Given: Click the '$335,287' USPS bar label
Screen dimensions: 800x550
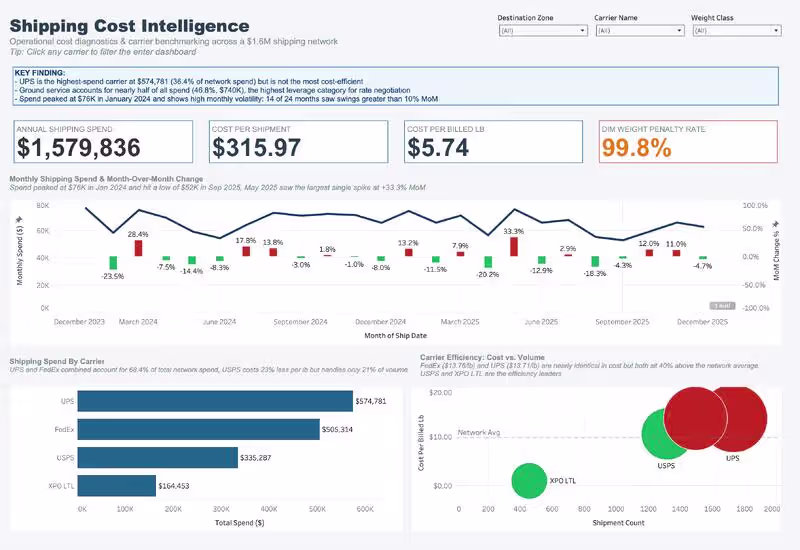Looking at the screenshot, I should coord(256,458).
